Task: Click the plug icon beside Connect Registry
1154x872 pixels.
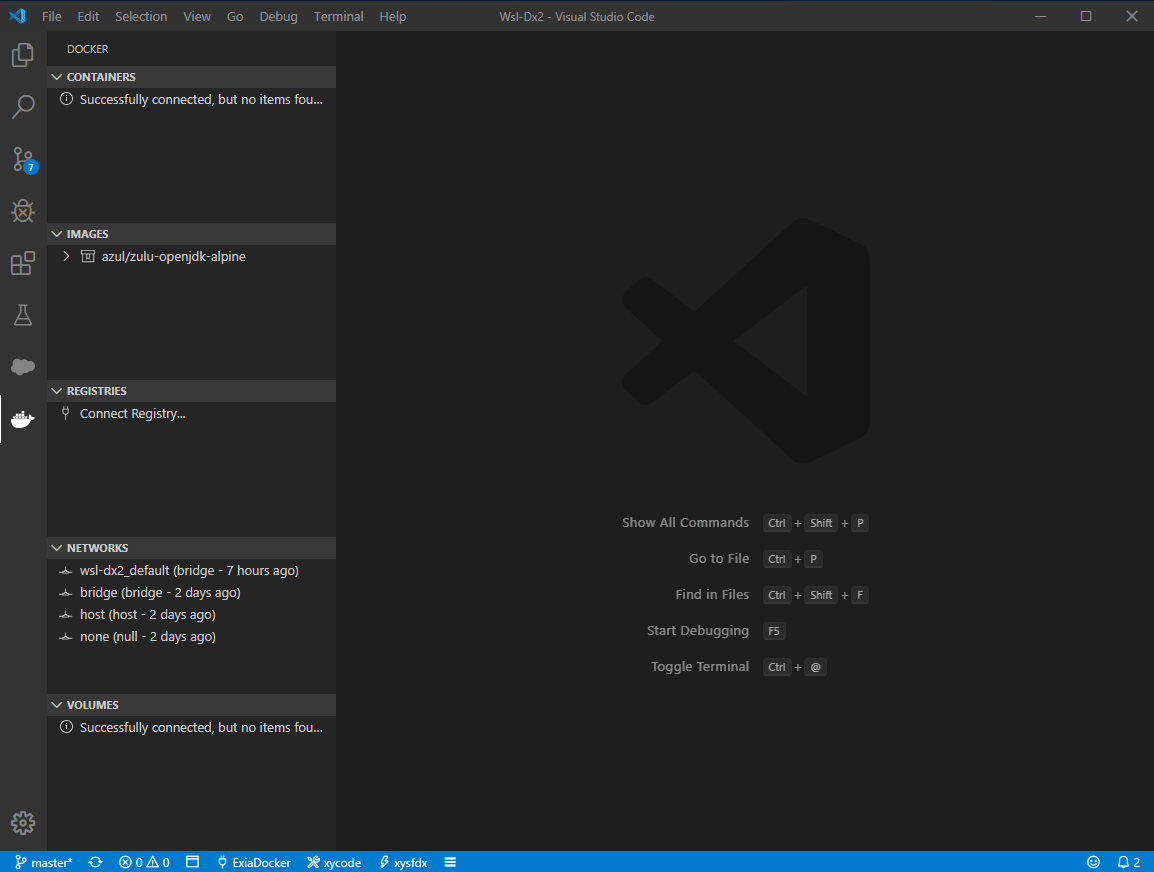Action: pyautogui.click(x=66, y=413)
